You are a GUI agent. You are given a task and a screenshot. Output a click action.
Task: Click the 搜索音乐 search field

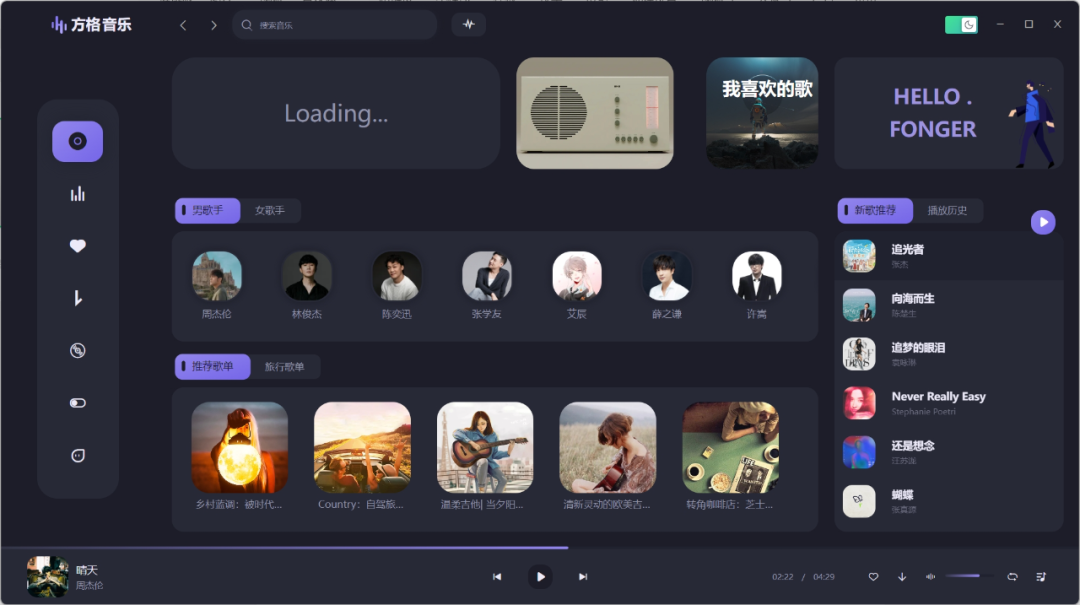(x=340, y=25)
